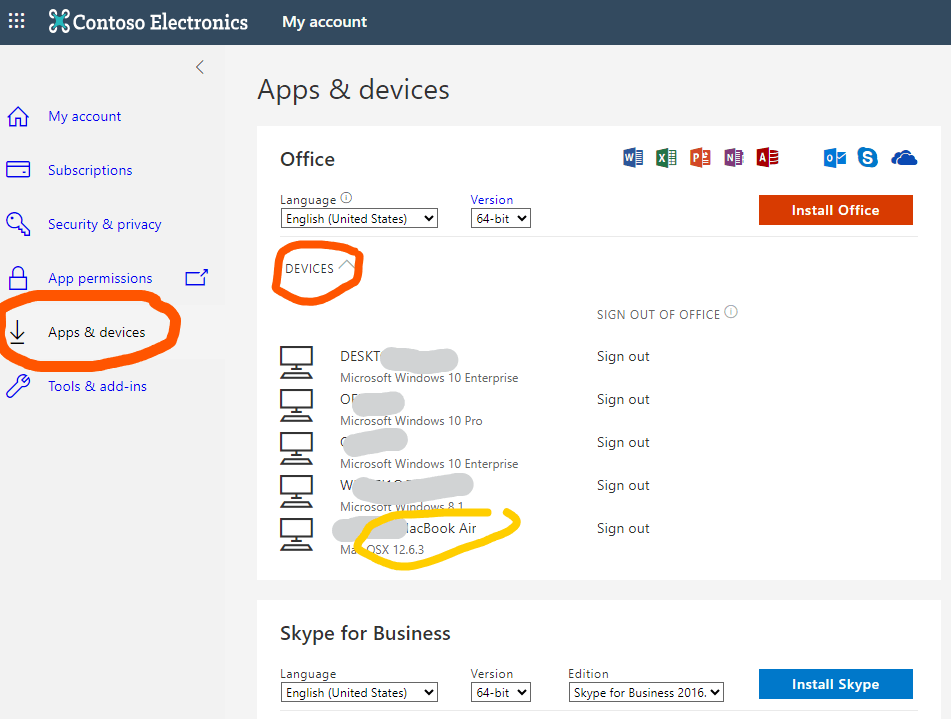Click the Windows 8.1 device computer icon
951x719 pixels.
click(296, 491)
